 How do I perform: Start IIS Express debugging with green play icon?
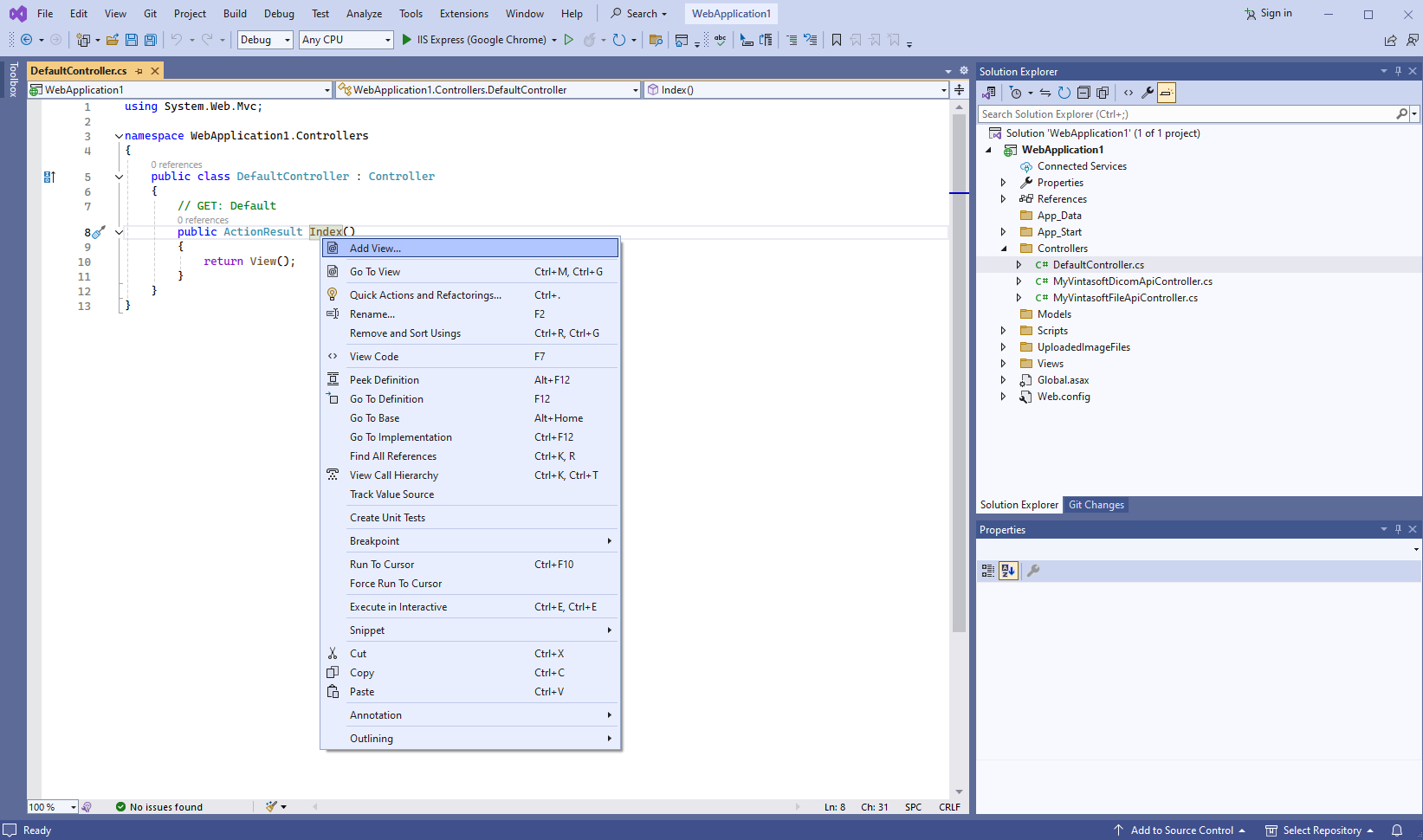click(x=407, y=40)
